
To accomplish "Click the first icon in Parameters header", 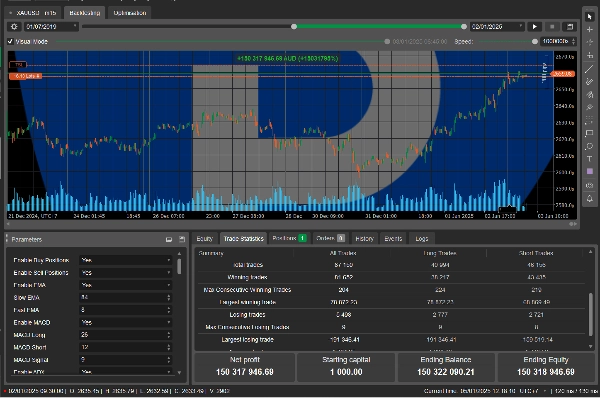I will (x=169, y=240).
